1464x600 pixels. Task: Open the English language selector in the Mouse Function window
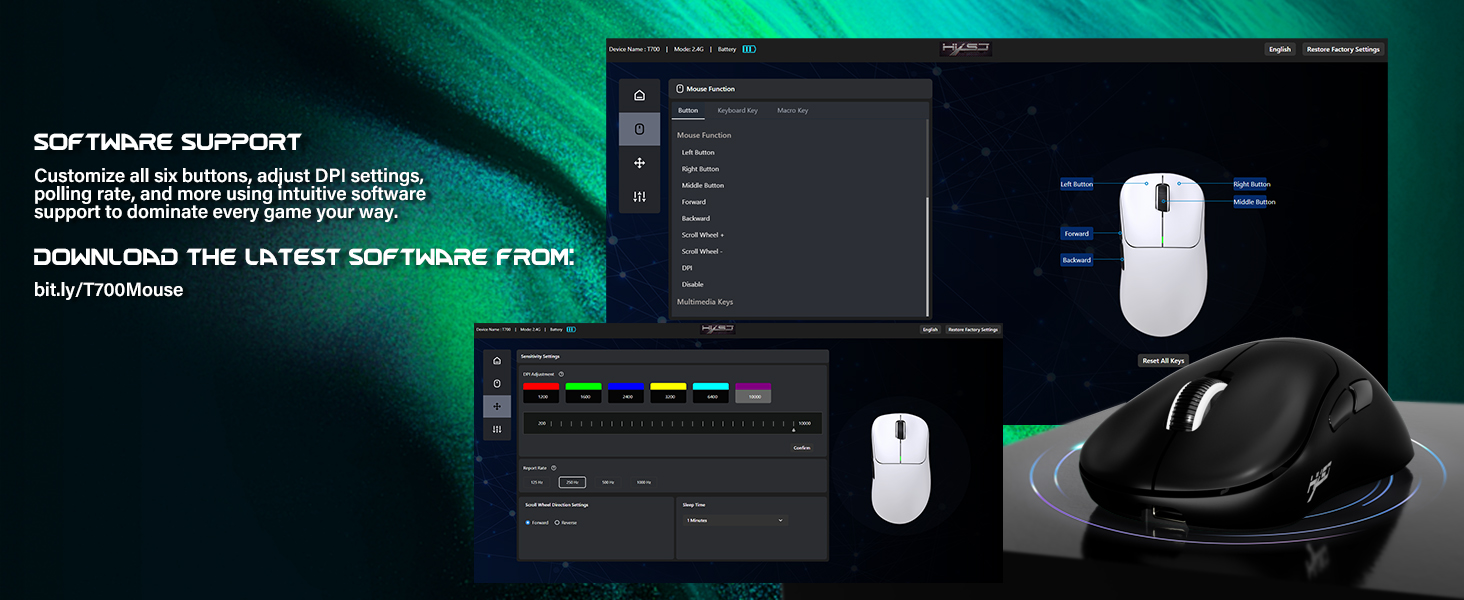click(x=1280, y=49)
